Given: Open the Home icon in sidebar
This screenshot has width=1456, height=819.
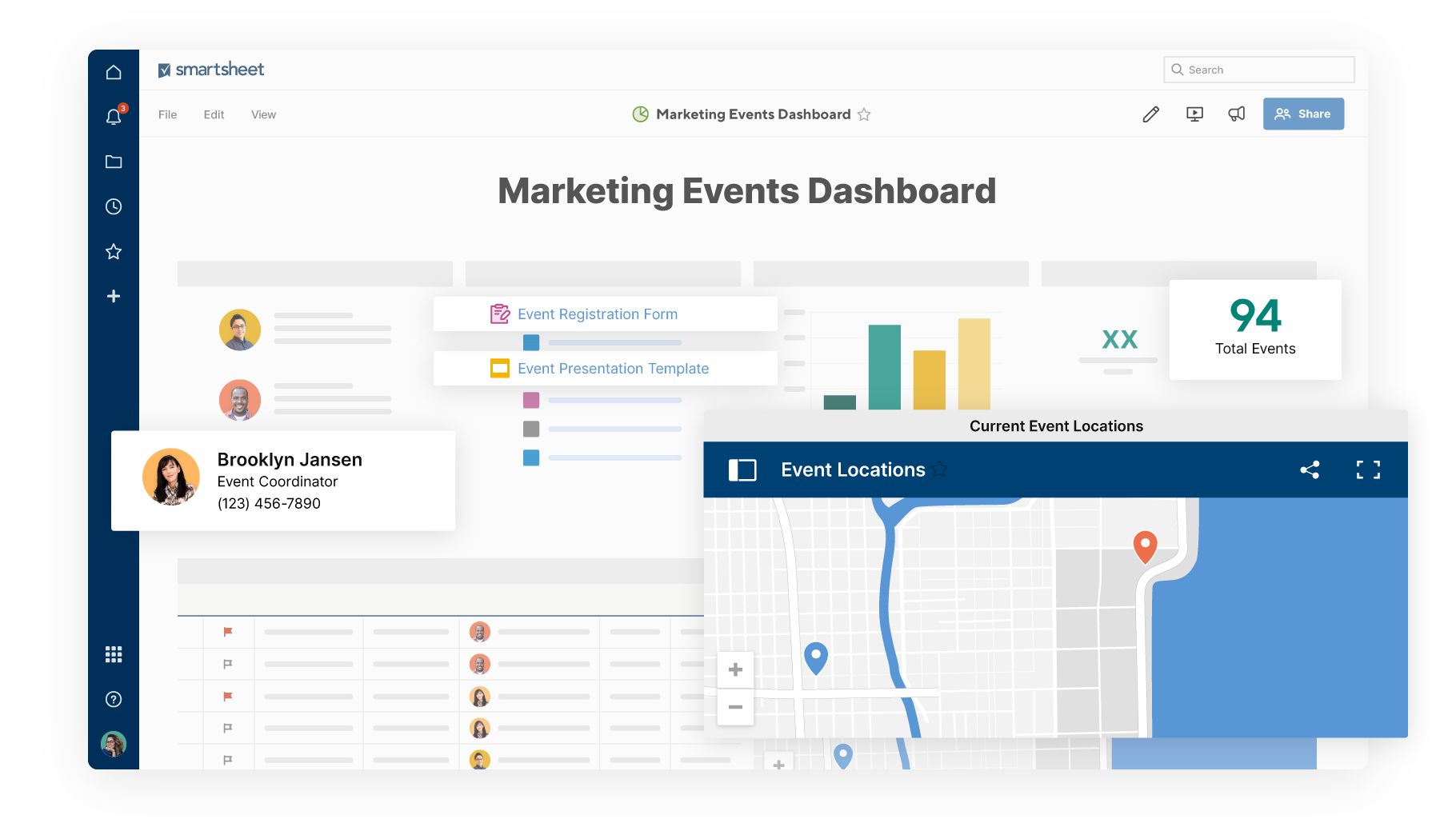Looking at the screenshot, I should [x=114, y=72].
